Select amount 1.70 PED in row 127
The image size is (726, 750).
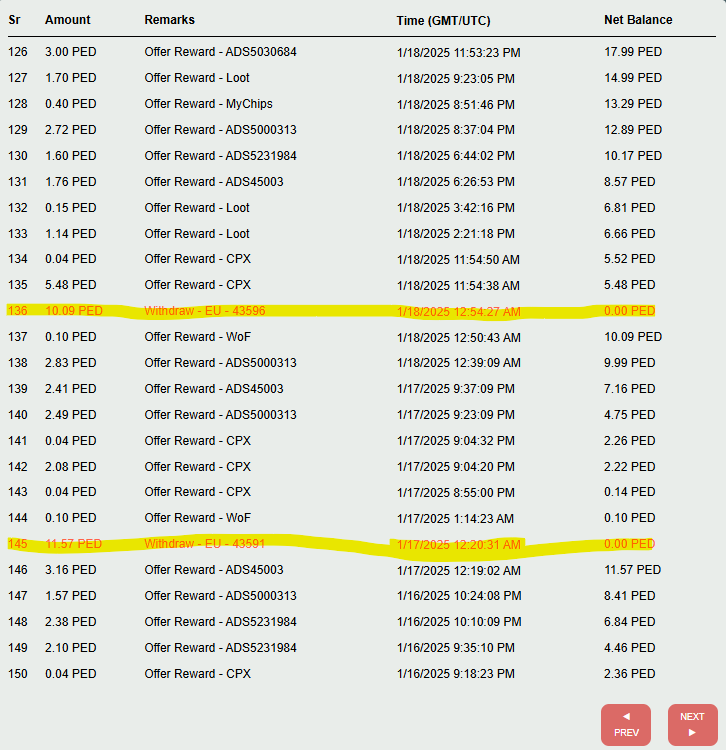(x=71, y=78)
